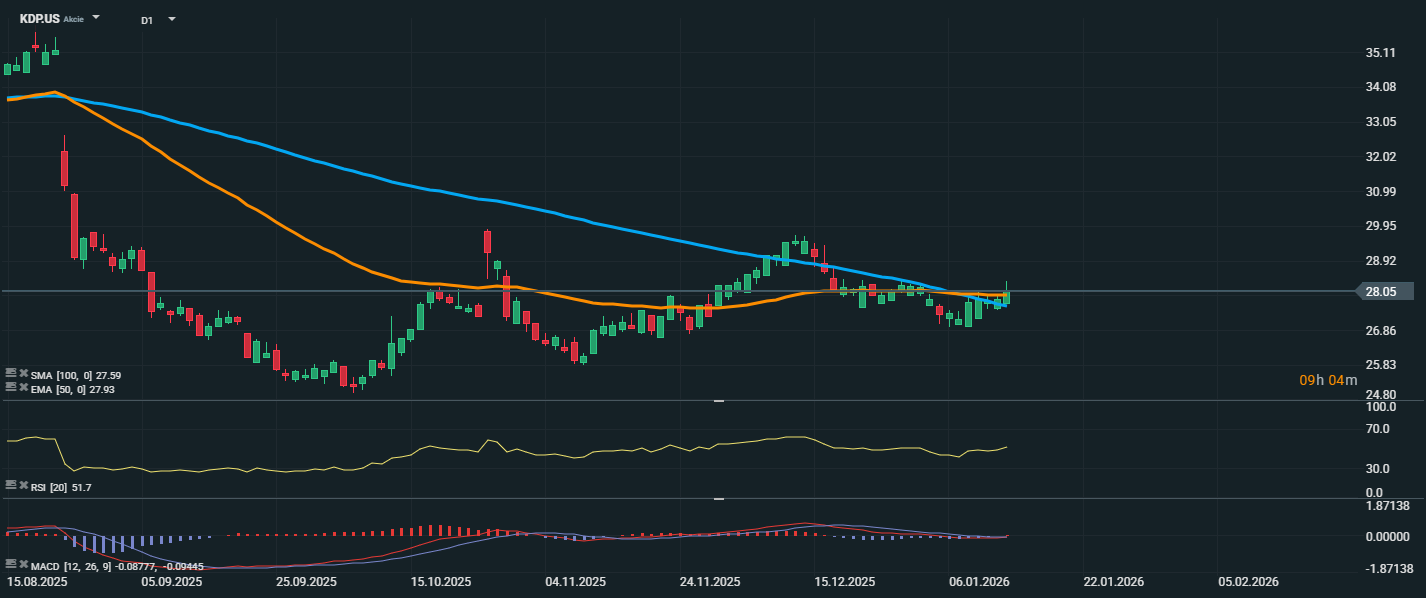Viewport: 1426px width, 598px height.
Task: Open settings icon for SMA indicator
Action: (x=11, y=374)
